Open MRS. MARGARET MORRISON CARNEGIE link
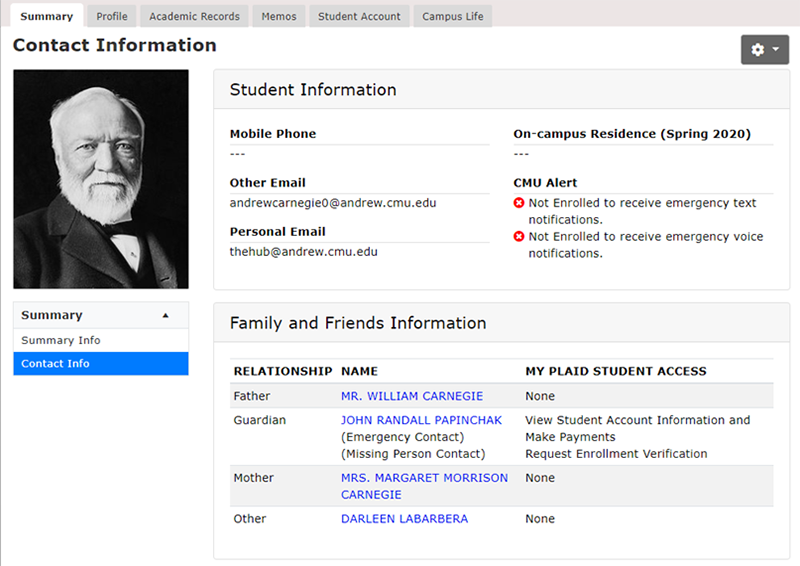Viewport: 800px width, 566px height. pyautogui.click(x=424, y=486)
